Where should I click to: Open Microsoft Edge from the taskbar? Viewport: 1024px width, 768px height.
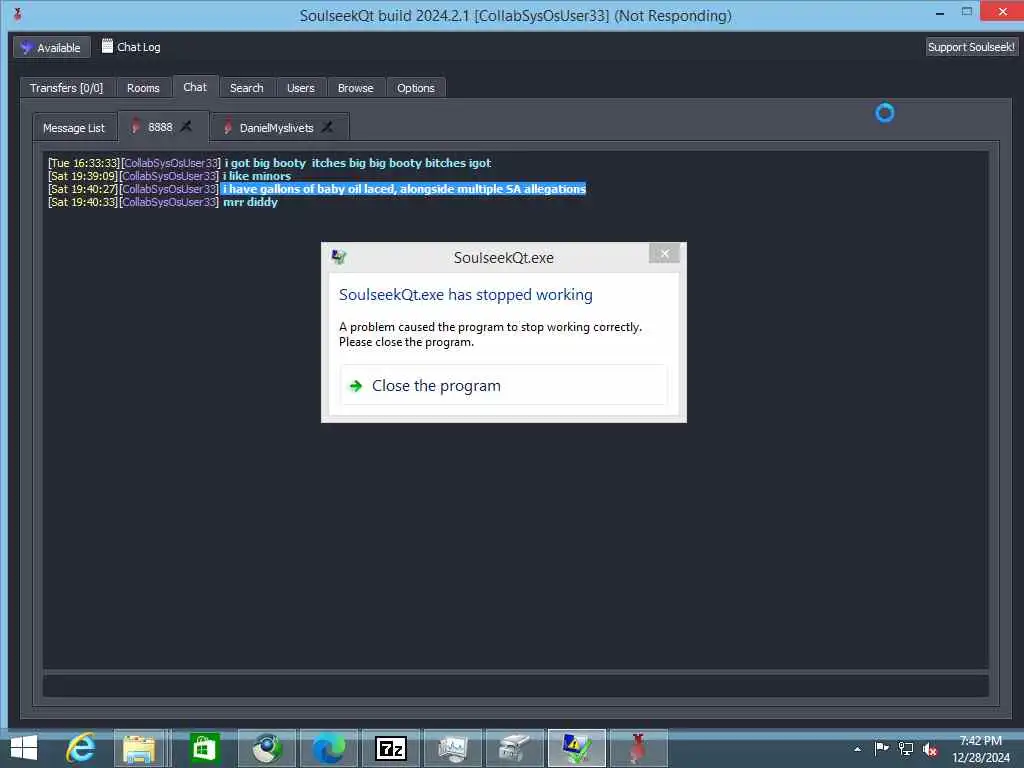pos(328,748)
